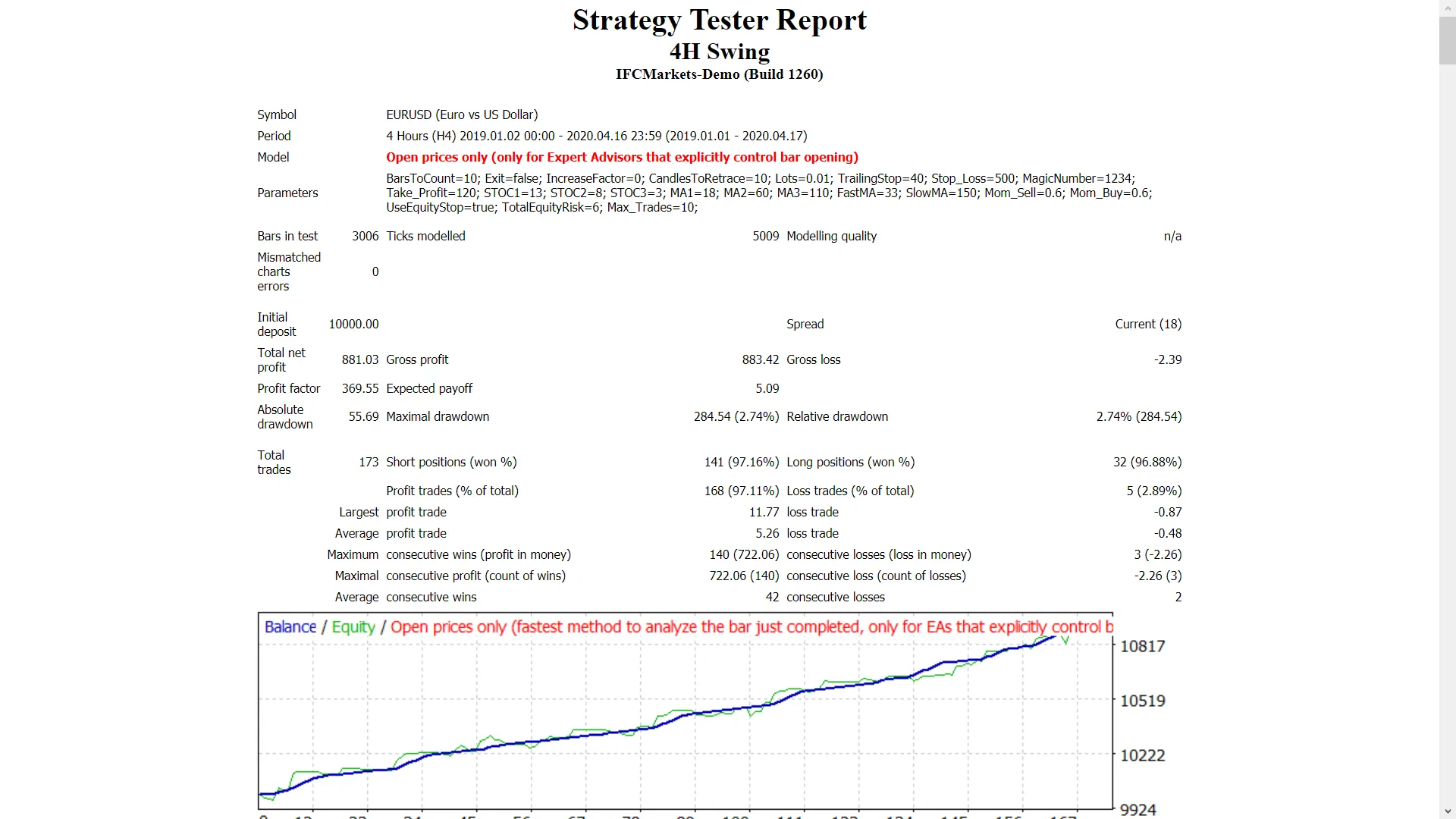Click the Total net profit value 881.03
Image resolution: width=1456 pixels, height=819 pixels.
click(x=359, y=359)
